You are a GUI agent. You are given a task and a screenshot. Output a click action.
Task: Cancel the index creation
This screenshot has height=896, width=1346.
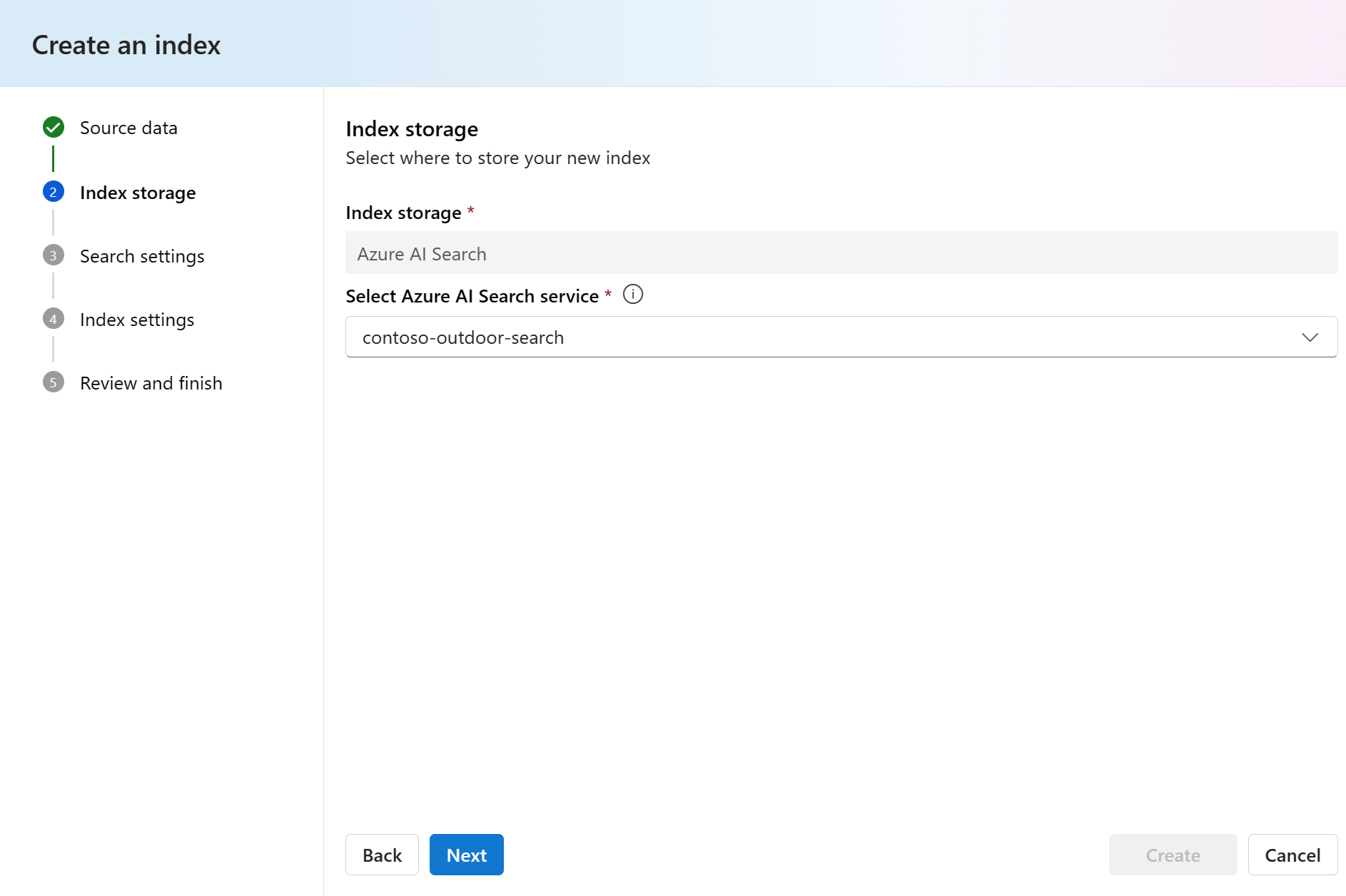coord(1292,854)
